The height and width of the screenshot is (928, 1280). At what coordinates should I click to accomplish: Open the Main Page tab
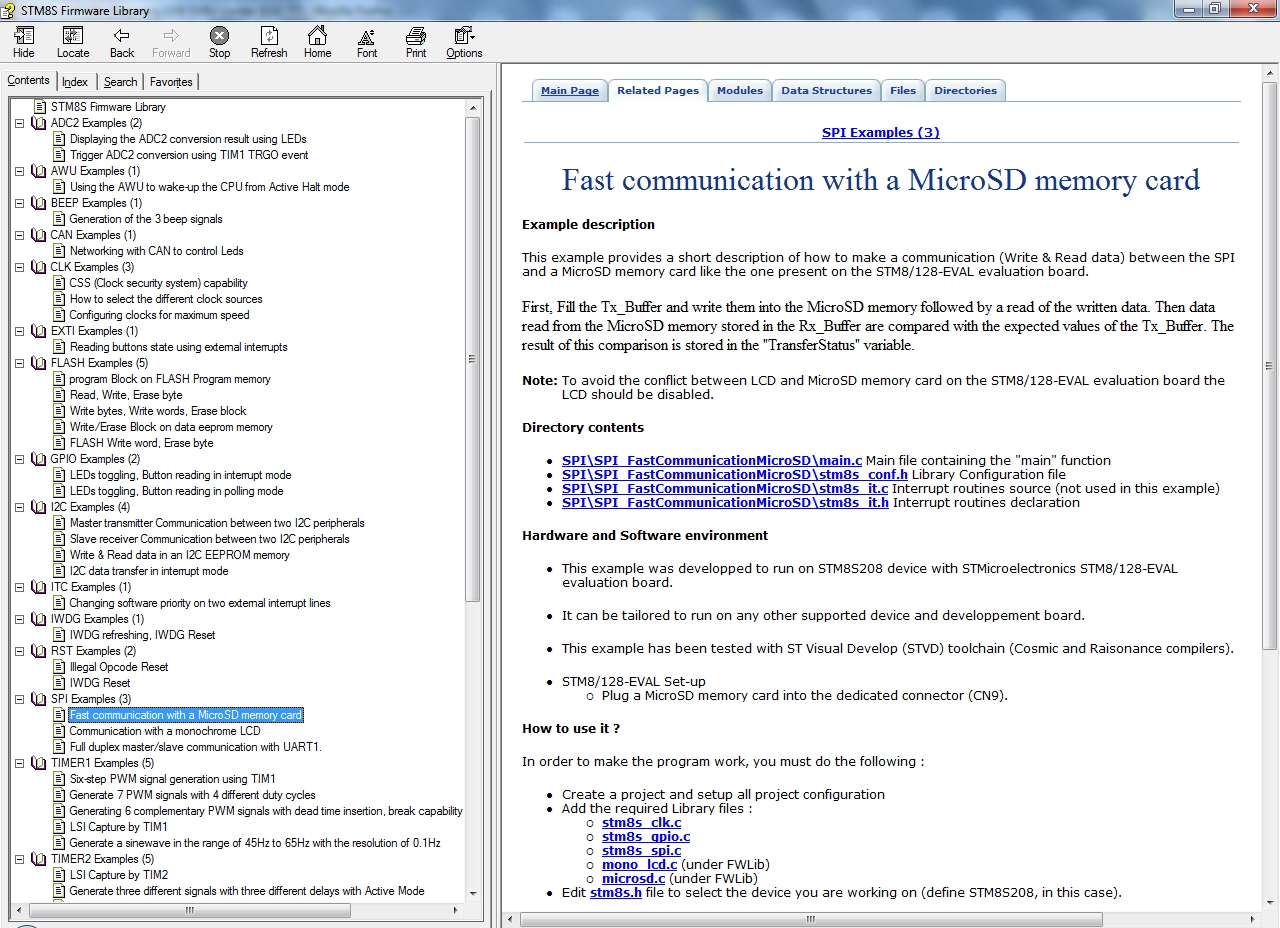(x=570, y=91)
